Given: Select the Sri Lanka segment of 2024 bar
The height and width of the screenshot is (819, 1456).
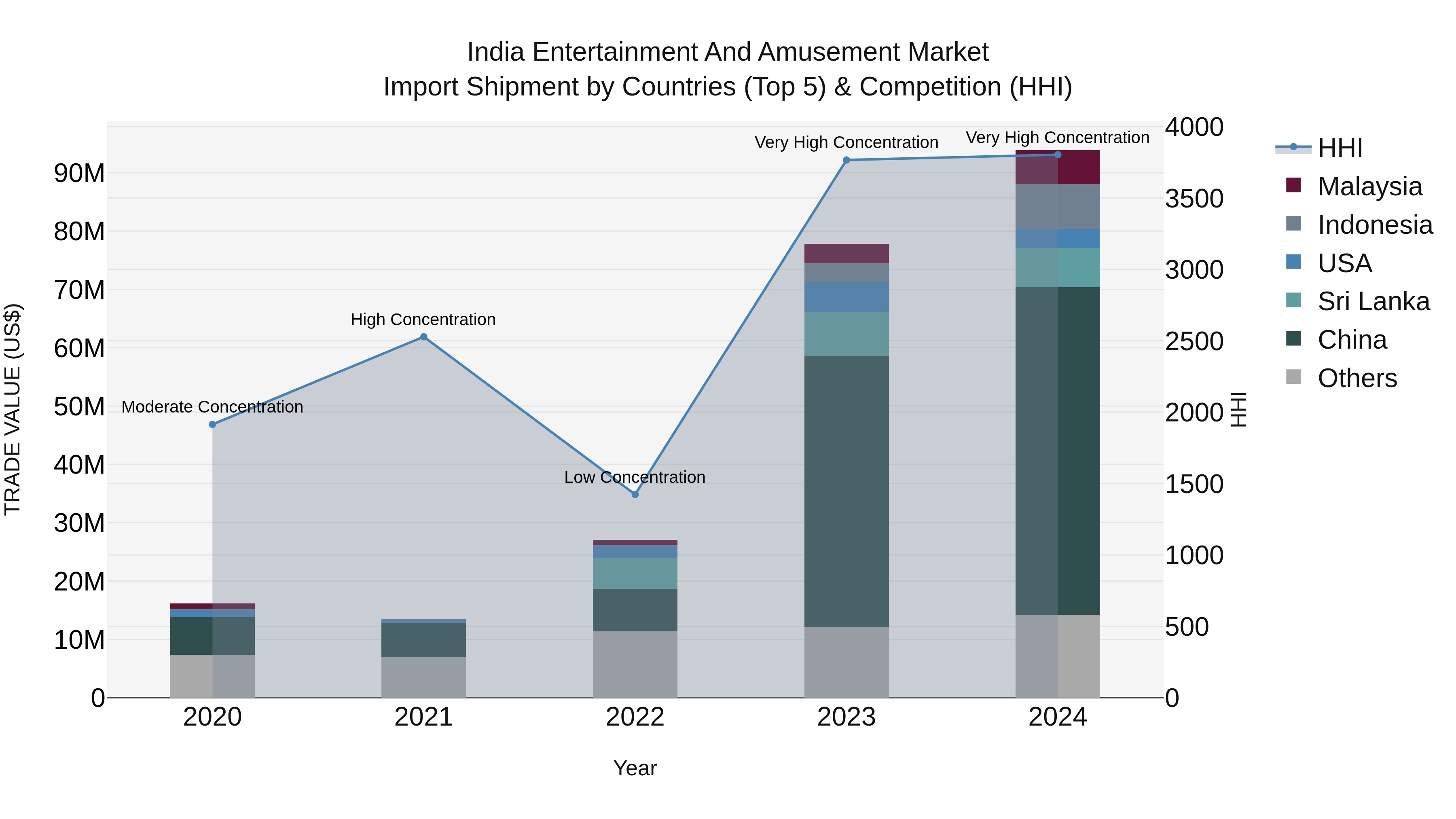Looking at the screenshot, I should (1058, 268).
